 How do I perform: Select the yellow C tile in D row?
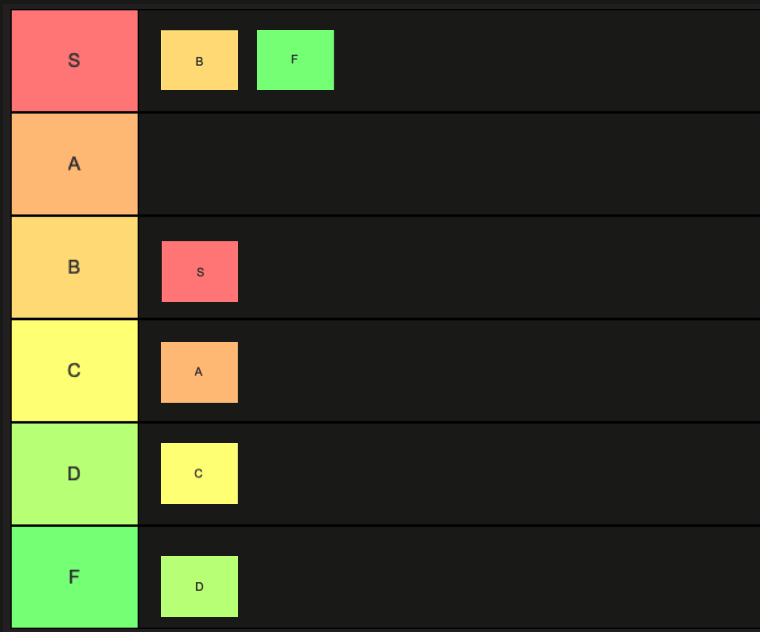(x=199, y=473)
